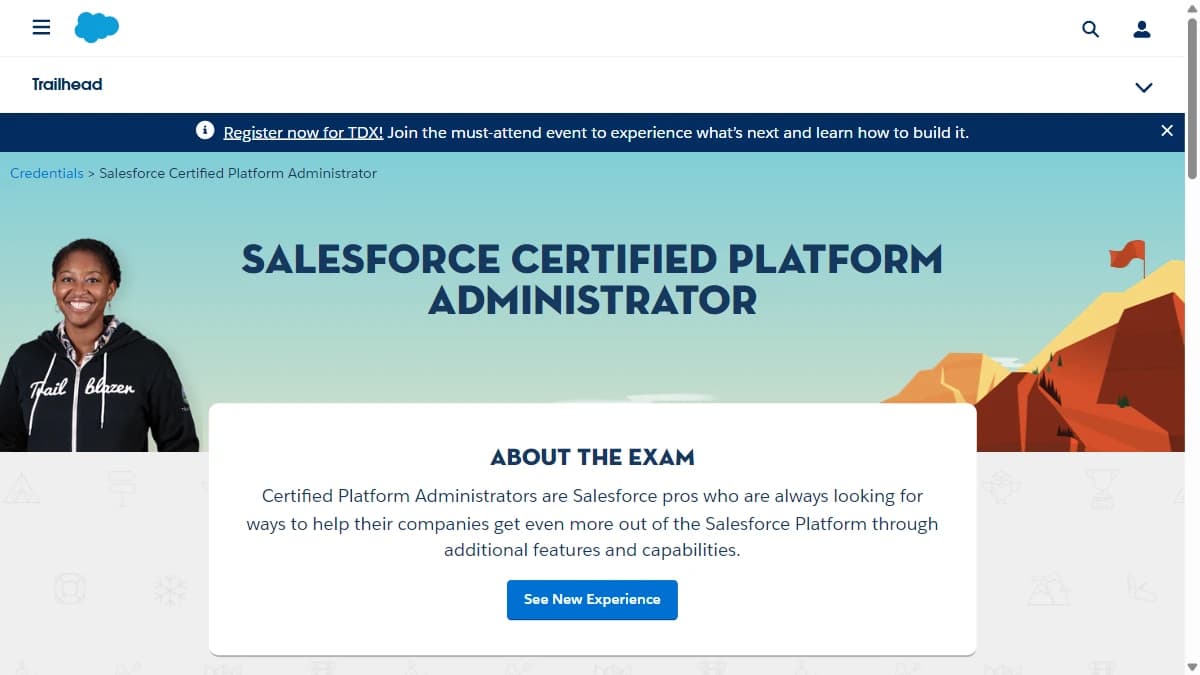Click the Certified Platform Administrators description paragraph
Viewport: 1200px width, 675px height.
click(x=592, y=523)
